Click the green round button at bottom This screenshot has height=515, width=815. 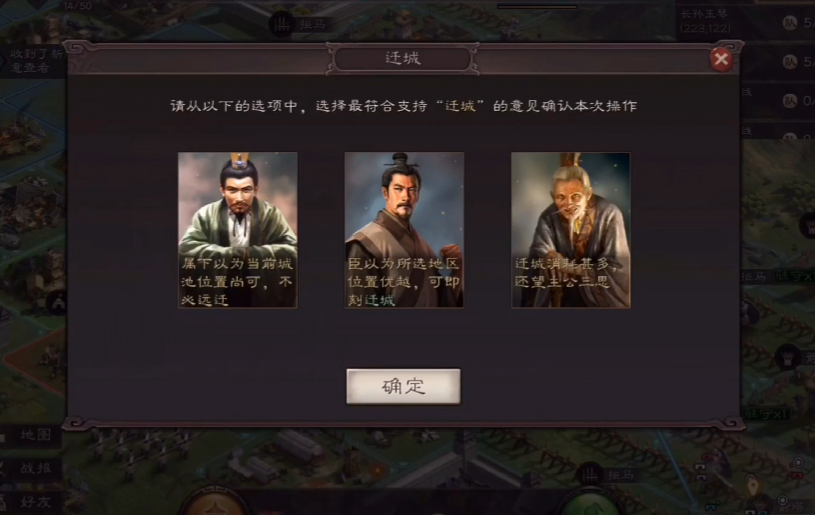tap(590, 504)
